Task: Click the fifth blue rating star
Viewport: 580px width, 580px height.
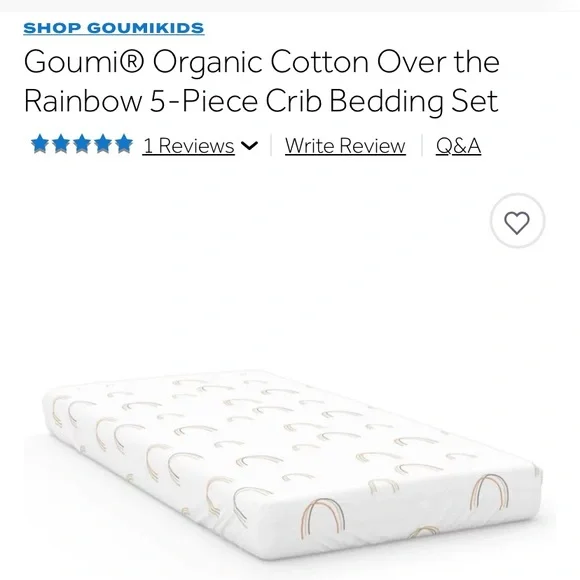Action: (x=124, y=144)
